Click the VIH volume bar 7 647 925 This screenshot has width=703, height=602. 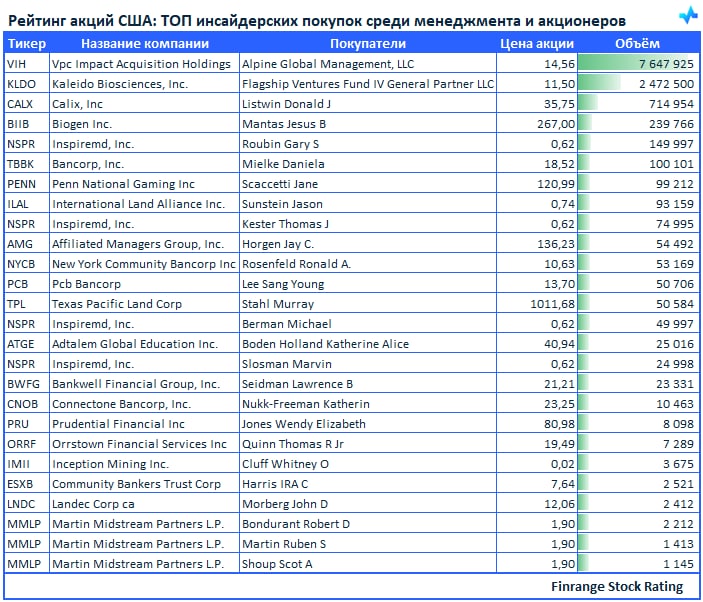pyautogui.click(x=638, y=64)
